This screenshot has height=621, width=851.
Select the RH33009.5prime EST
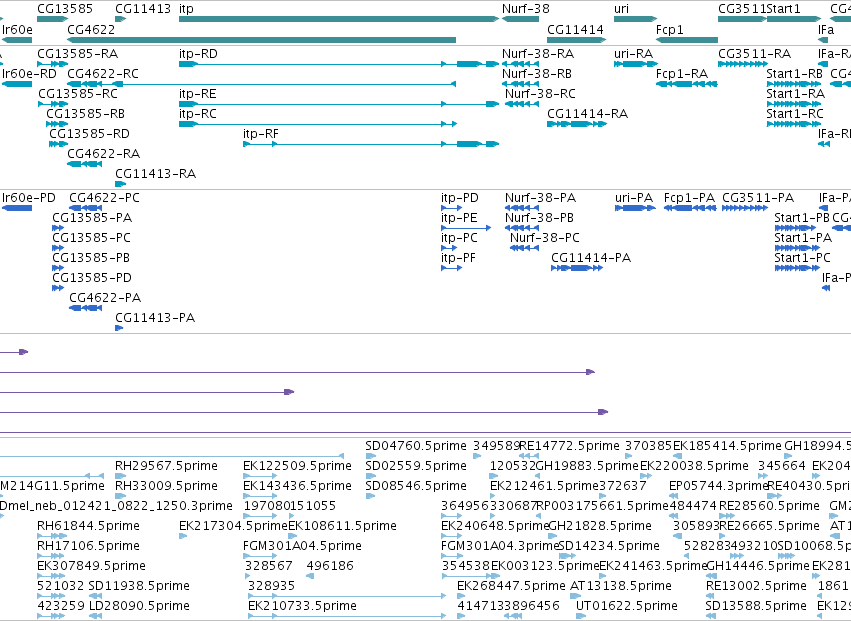coord(120,496)
